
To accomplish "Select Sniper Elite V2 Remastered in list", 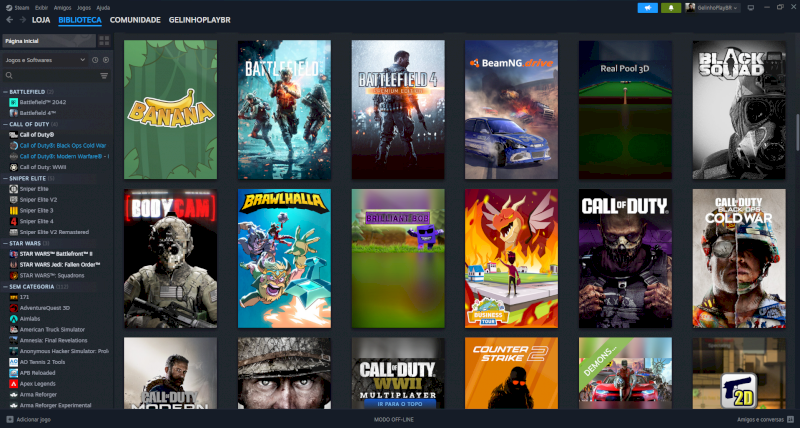I will point(54,232).
